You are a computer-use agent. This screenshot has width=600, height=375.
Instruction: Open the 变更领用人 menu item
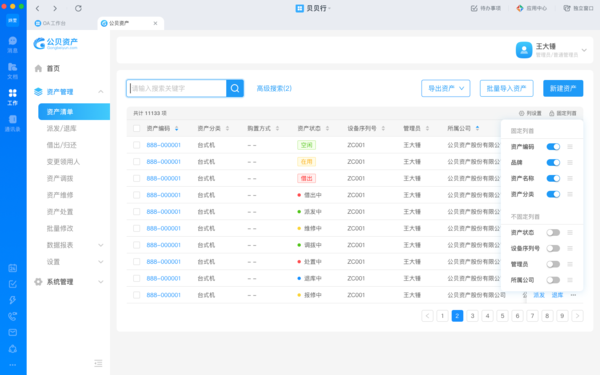tap(63, 162)
